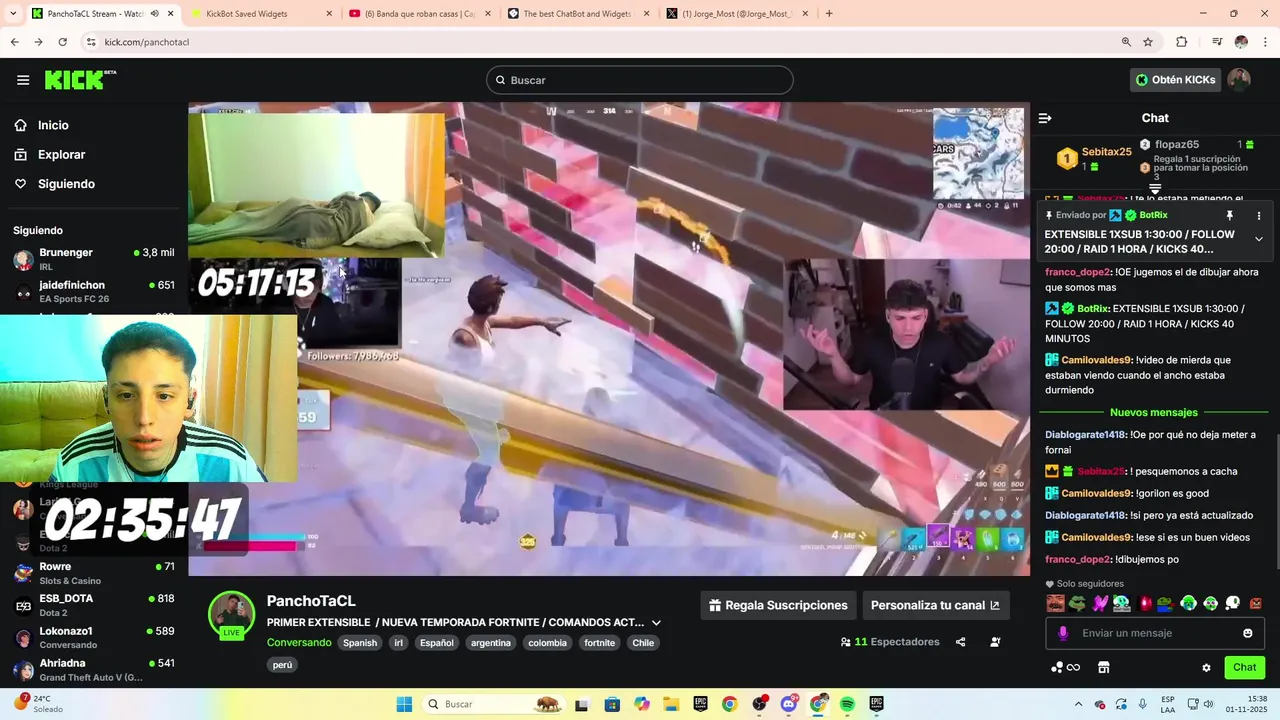Open the chat settings gear icon
Viewport: 1280px width, 720px height.
coord(1206,667)
